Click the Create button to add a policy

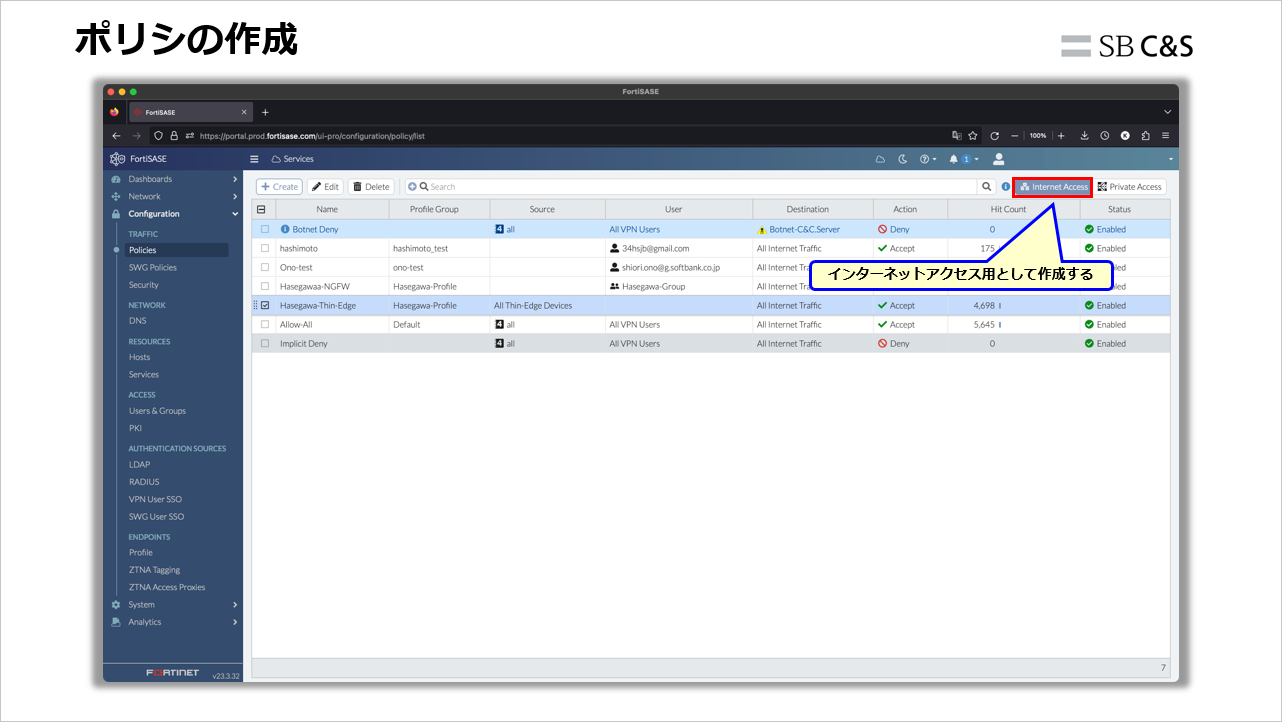coord(279,186)
